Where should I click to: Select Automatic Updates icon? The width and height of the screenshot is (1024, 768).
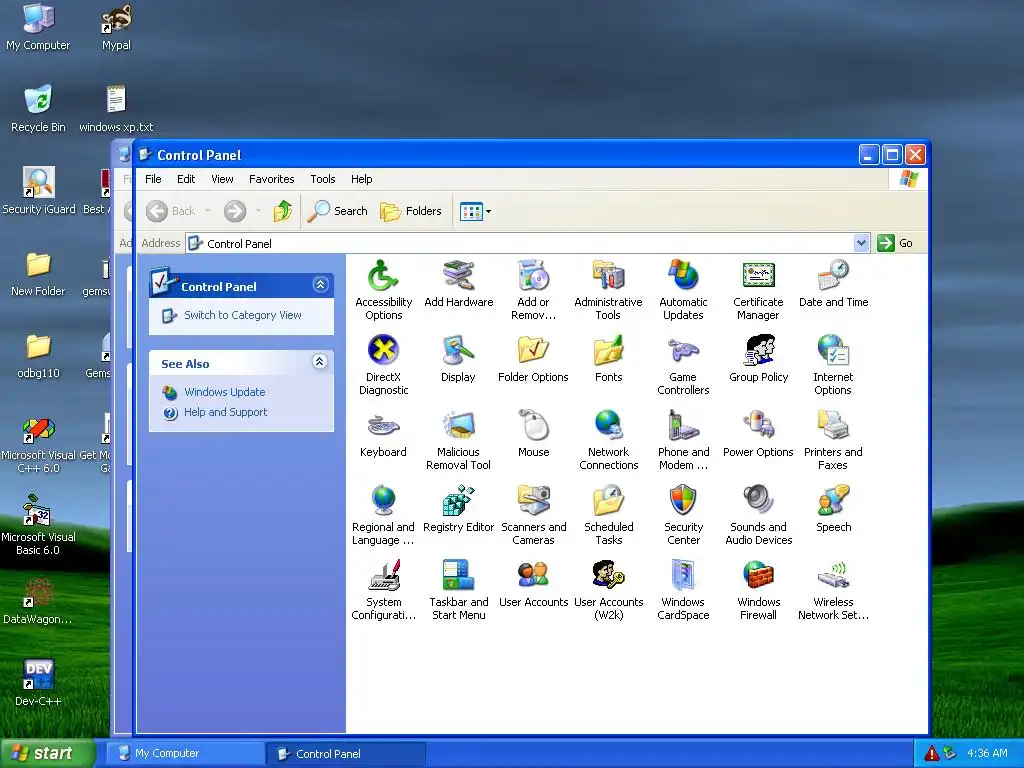(683, 276)
